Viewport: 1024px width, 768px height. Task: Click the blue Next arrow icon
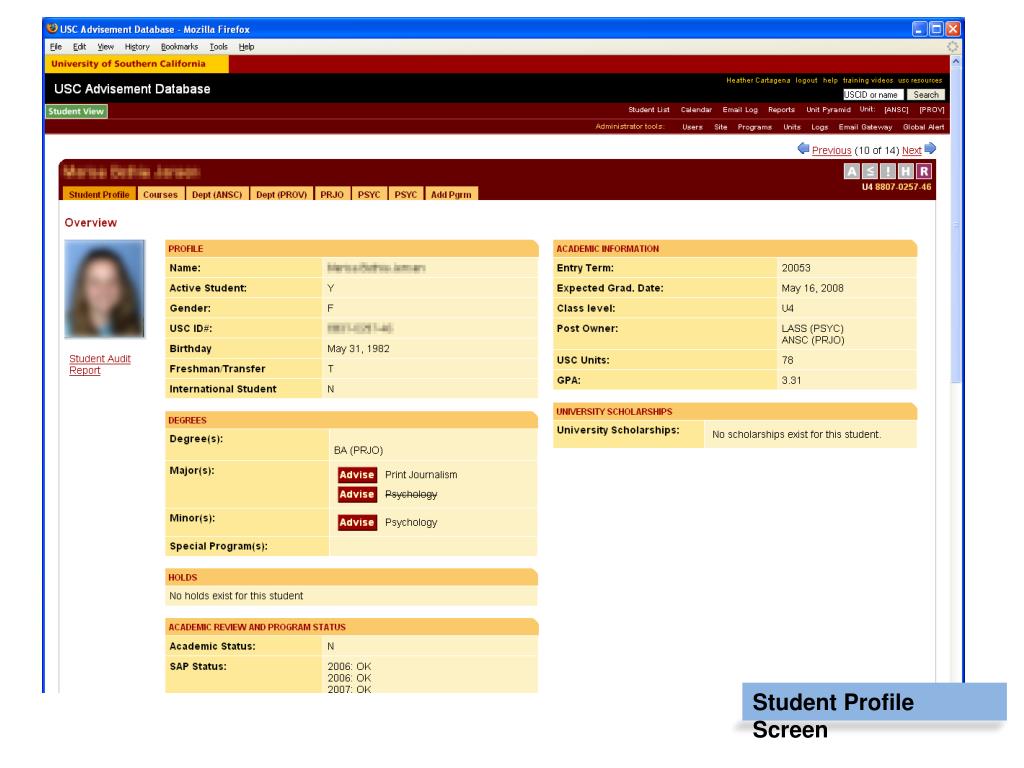[x=931, y=149]
